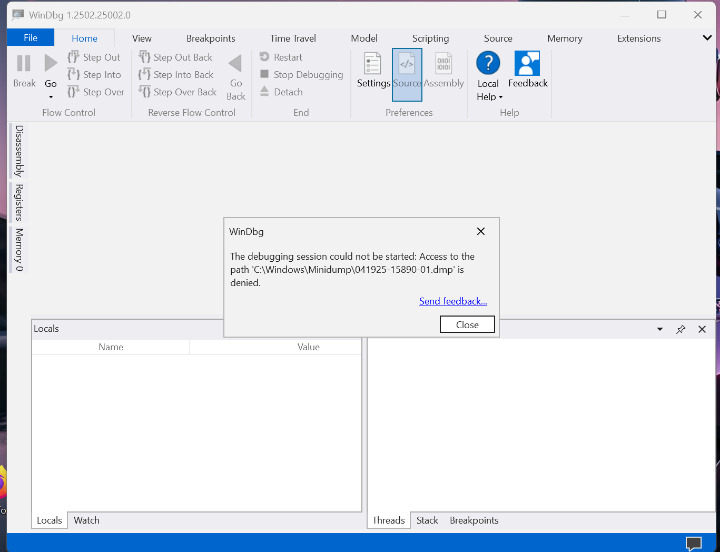Click the status bar feedback chat icon
This screenshot has height=552, width=720.
(694, 543)
